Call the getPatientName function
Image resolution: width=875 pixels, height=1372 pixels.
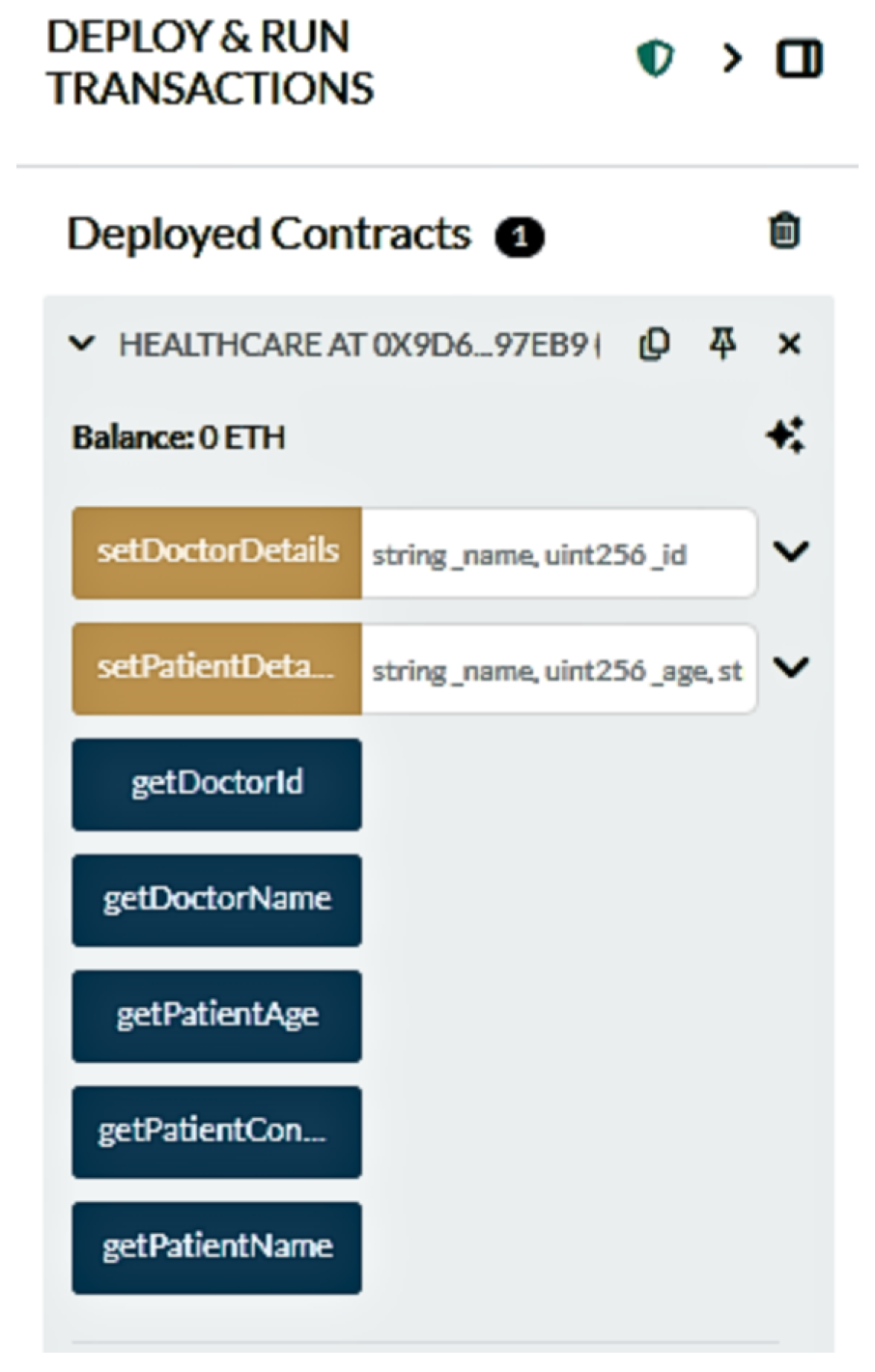pos(217,1248)
